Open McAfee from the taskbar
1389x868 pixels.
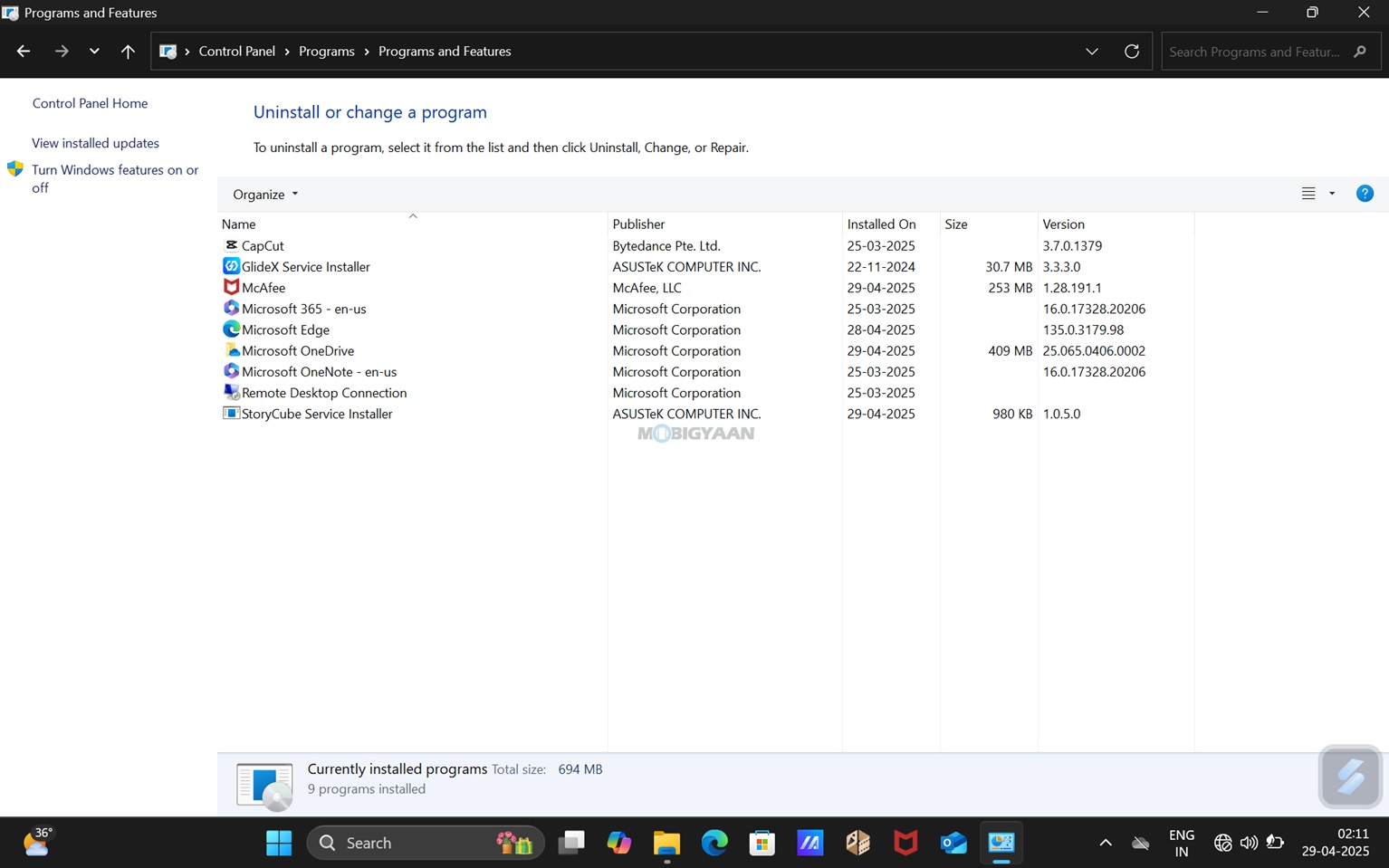[x=905, y=843]
